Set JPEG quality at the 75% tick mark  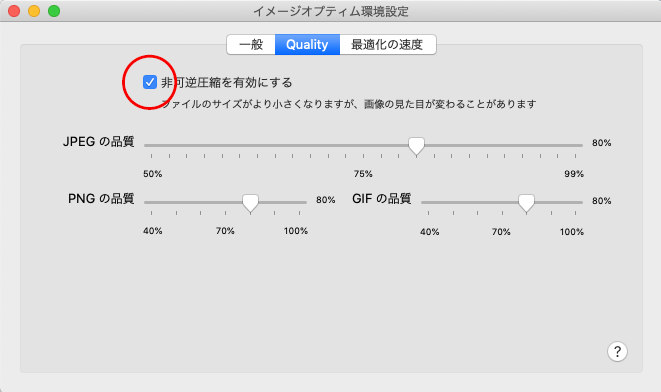[363, 145]
